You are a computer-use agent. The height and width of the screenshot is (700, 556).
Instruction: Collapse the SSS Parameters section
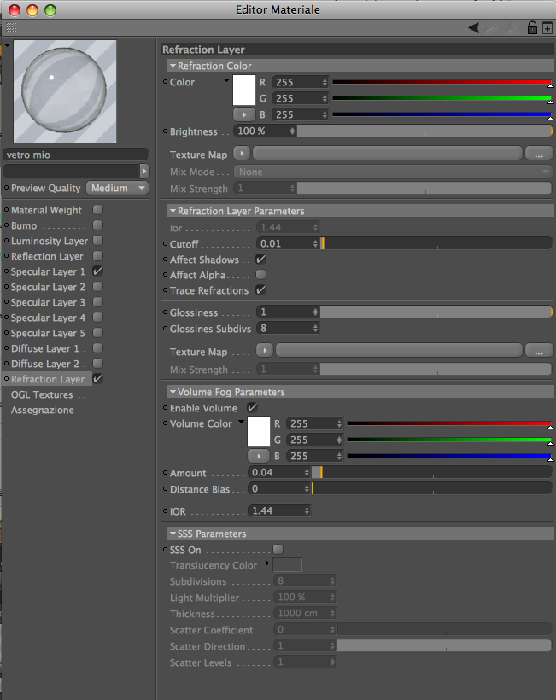pos(173,533)
